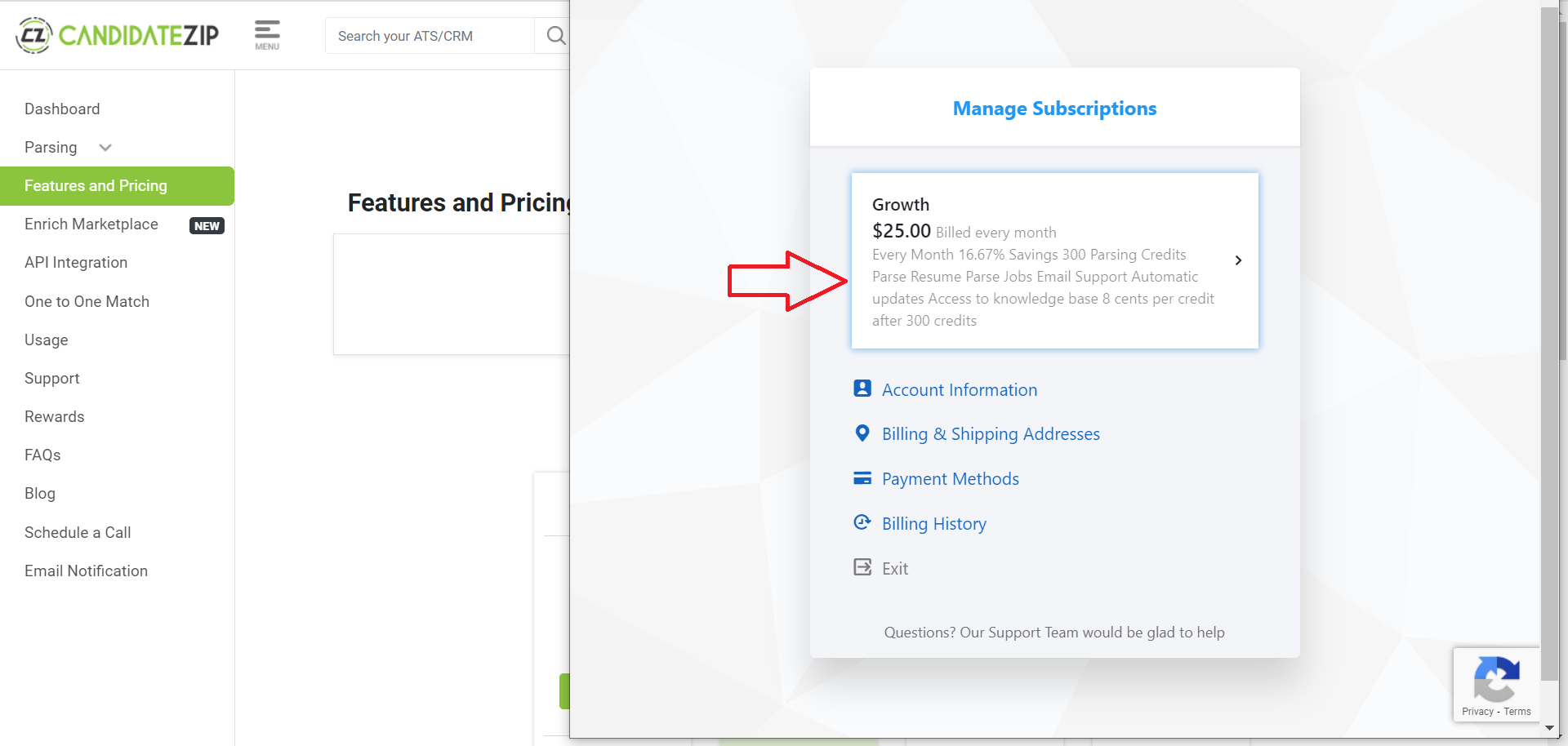Open Enrich Marketplace in the sidebar
This screenshot has width=1568, height=746.
tap(91, 224)
